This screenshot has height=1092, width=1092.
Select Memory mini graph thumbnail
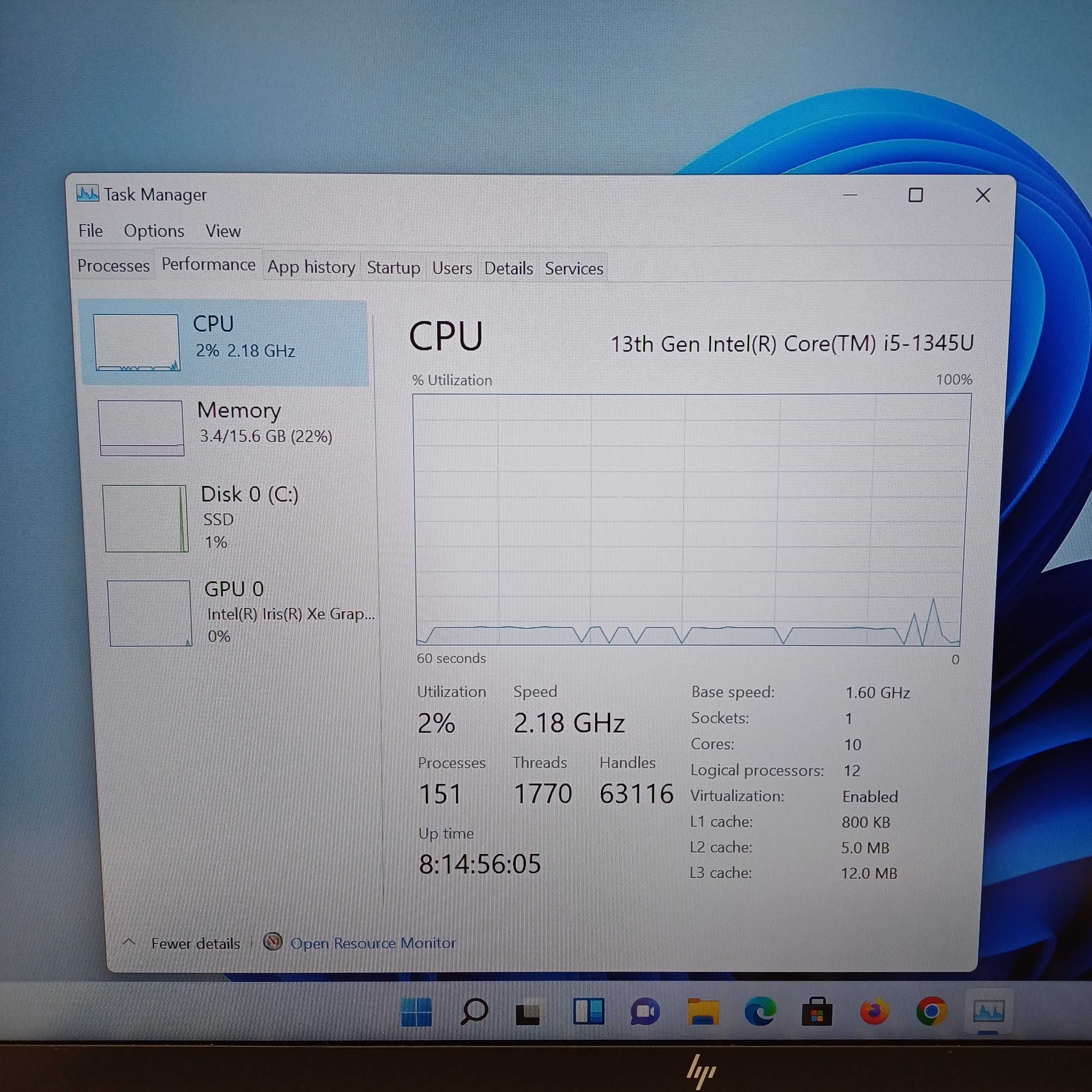pos(141,428)
